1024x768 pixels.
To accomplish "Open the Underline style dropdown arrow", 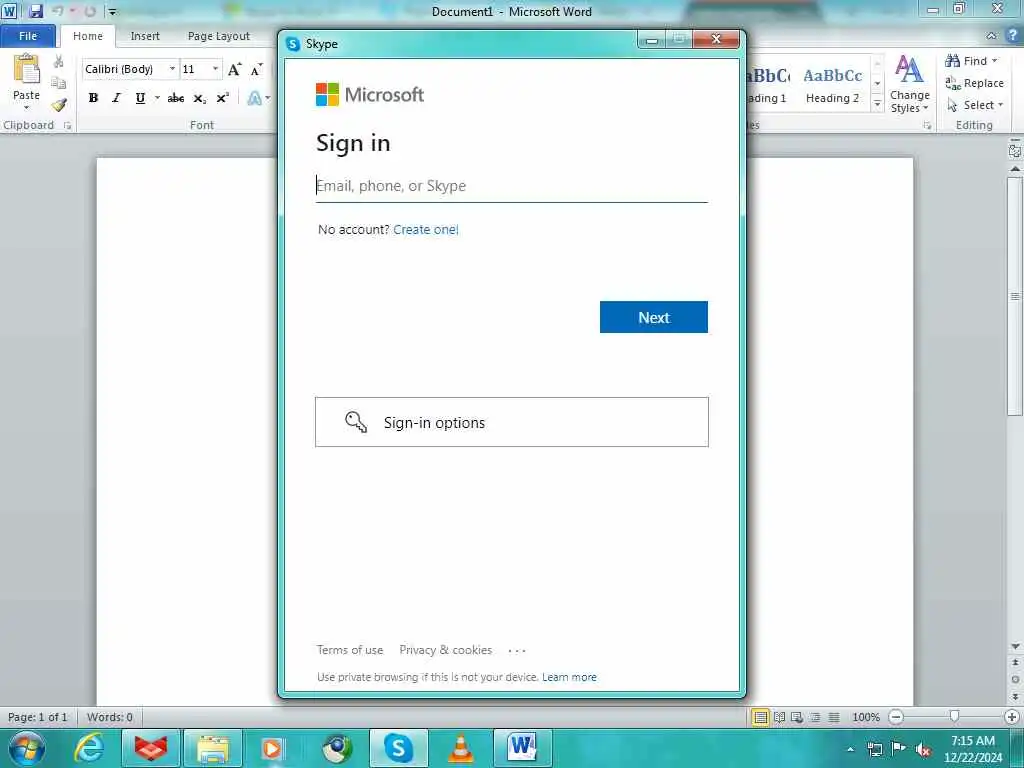I will [x=157, y=98].
